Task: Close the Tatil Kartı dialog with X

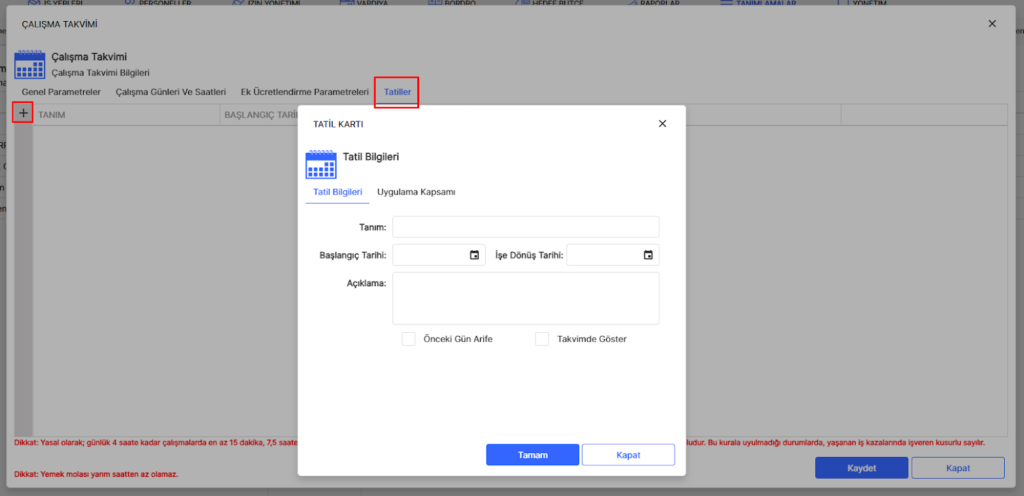Action: coord(662,124)
